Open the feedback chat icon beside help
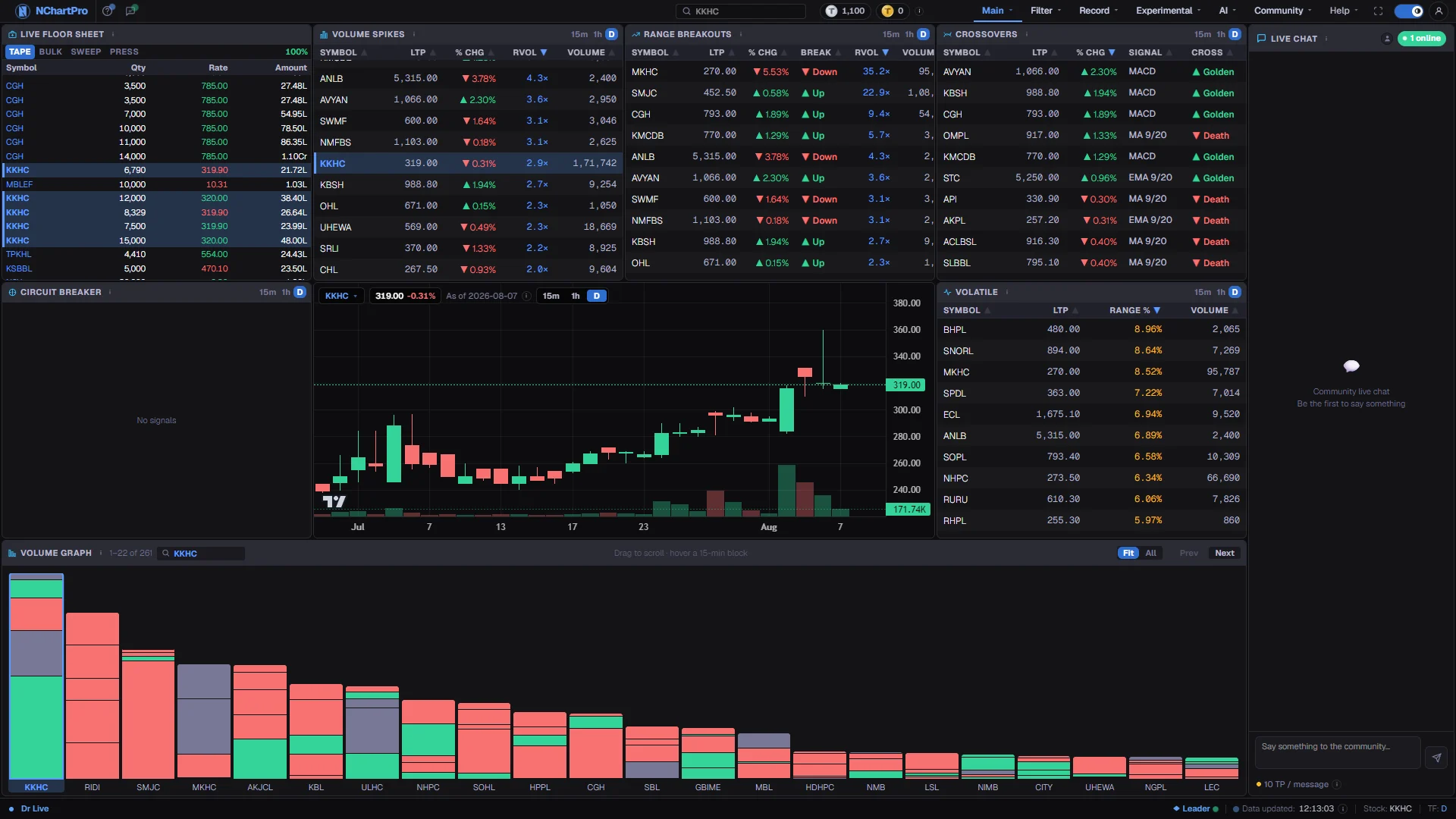 pos(131,11)
